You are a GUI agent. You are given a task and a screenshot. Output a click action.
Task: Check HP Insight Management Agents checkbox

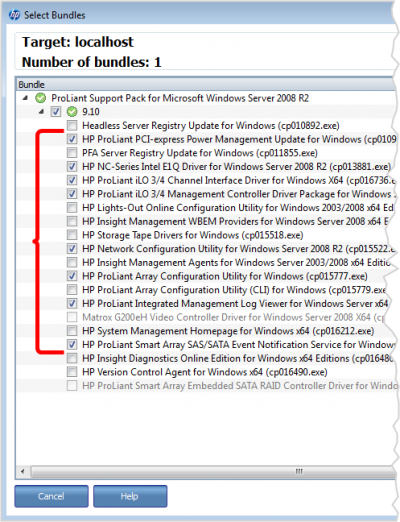point(72,262)
